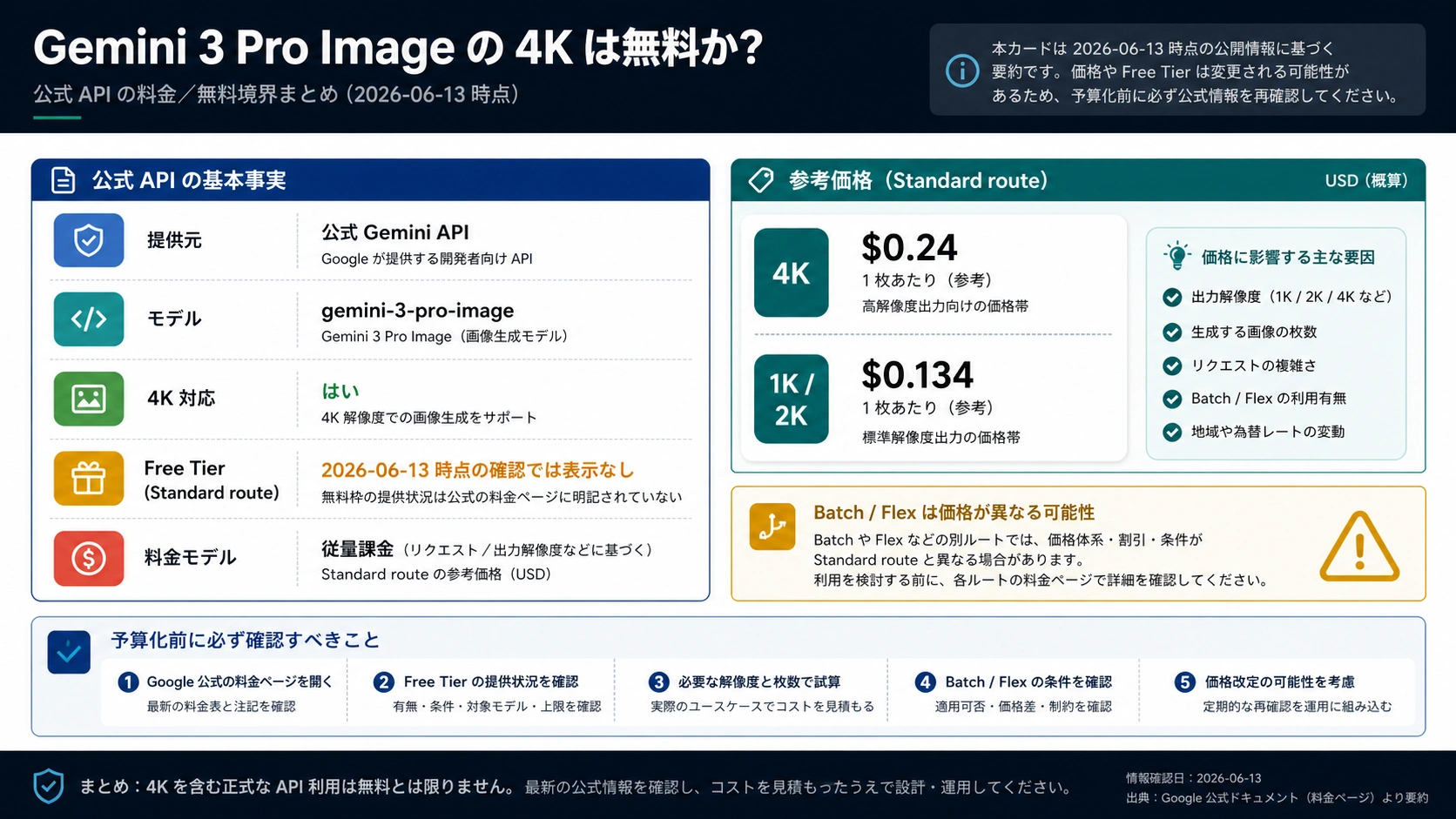Click step number 3 circle for 必要な解像度と枚数で試算
The height and width of the screenshot is (819, 1456).
pos(659,681)
